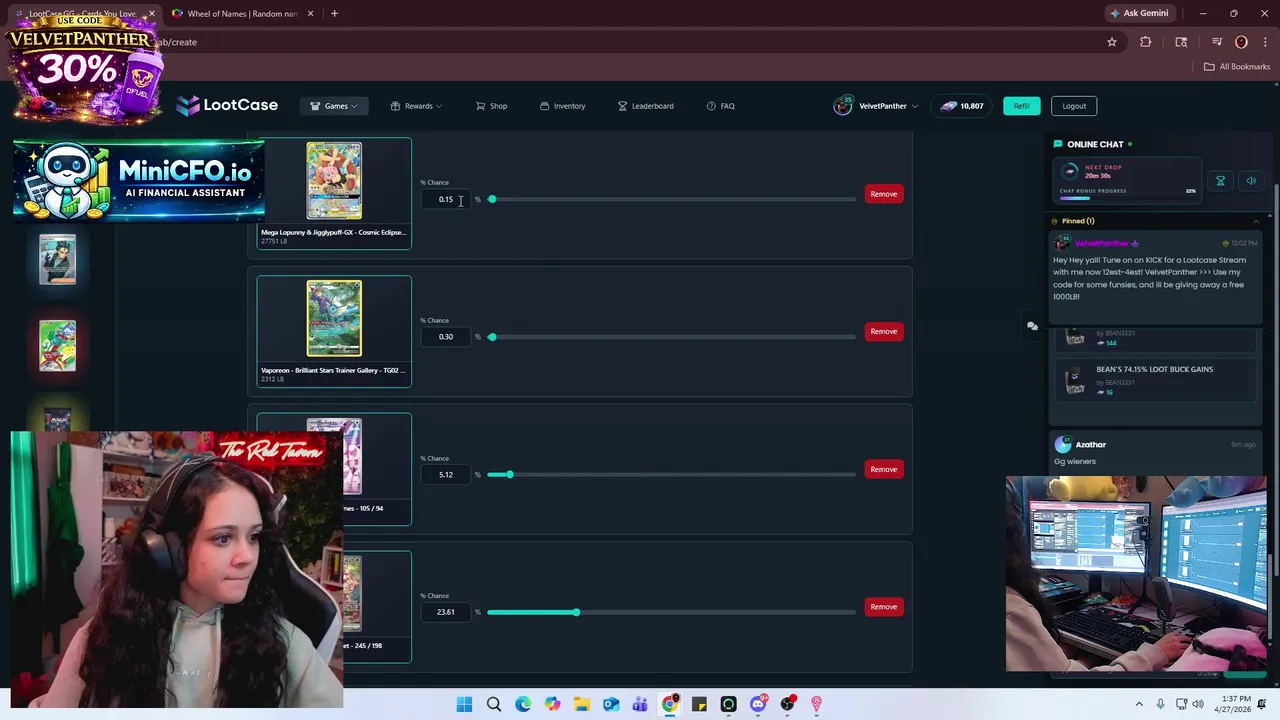Click the MiniCFO.io advertisement banner
Image resolution: width=1280 pixels, height=720 pixels.
(x=139, y=180)
